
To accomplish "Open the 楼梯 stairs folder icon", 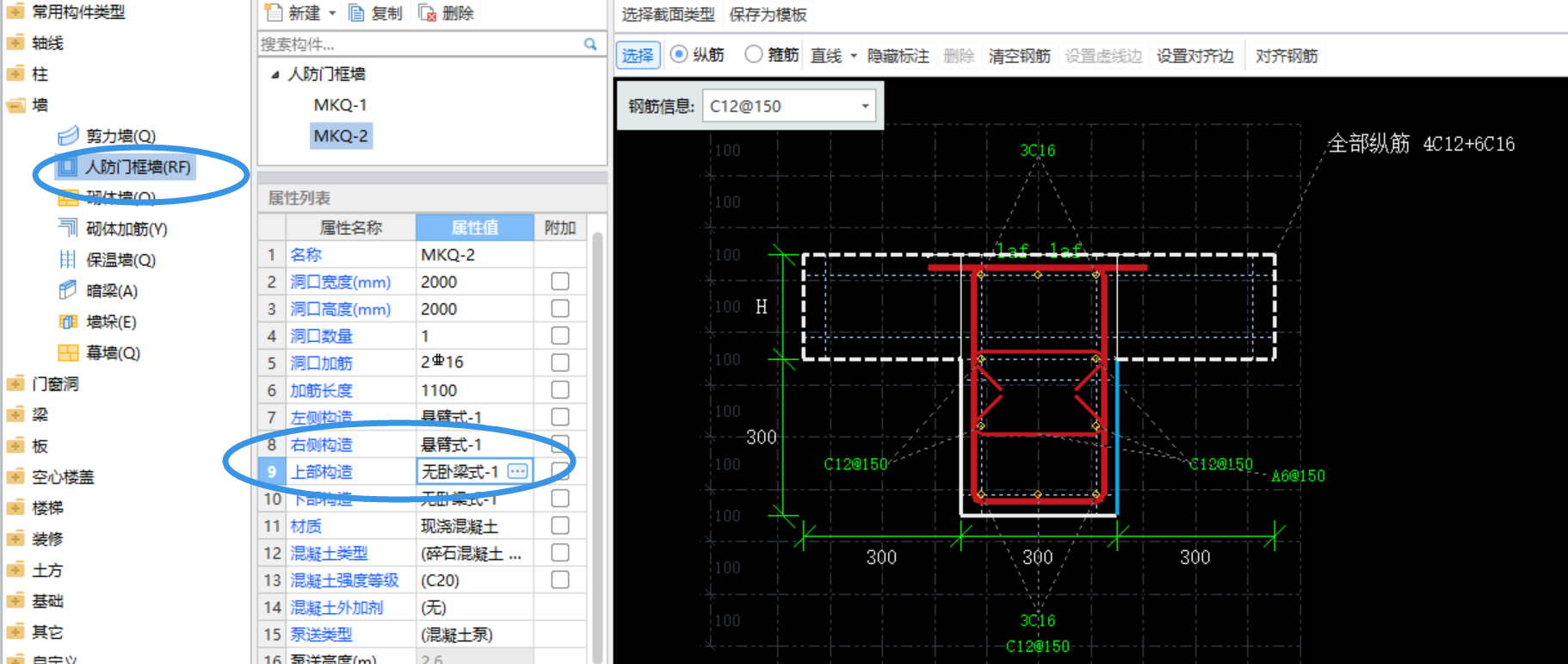I will pos(15,508).
